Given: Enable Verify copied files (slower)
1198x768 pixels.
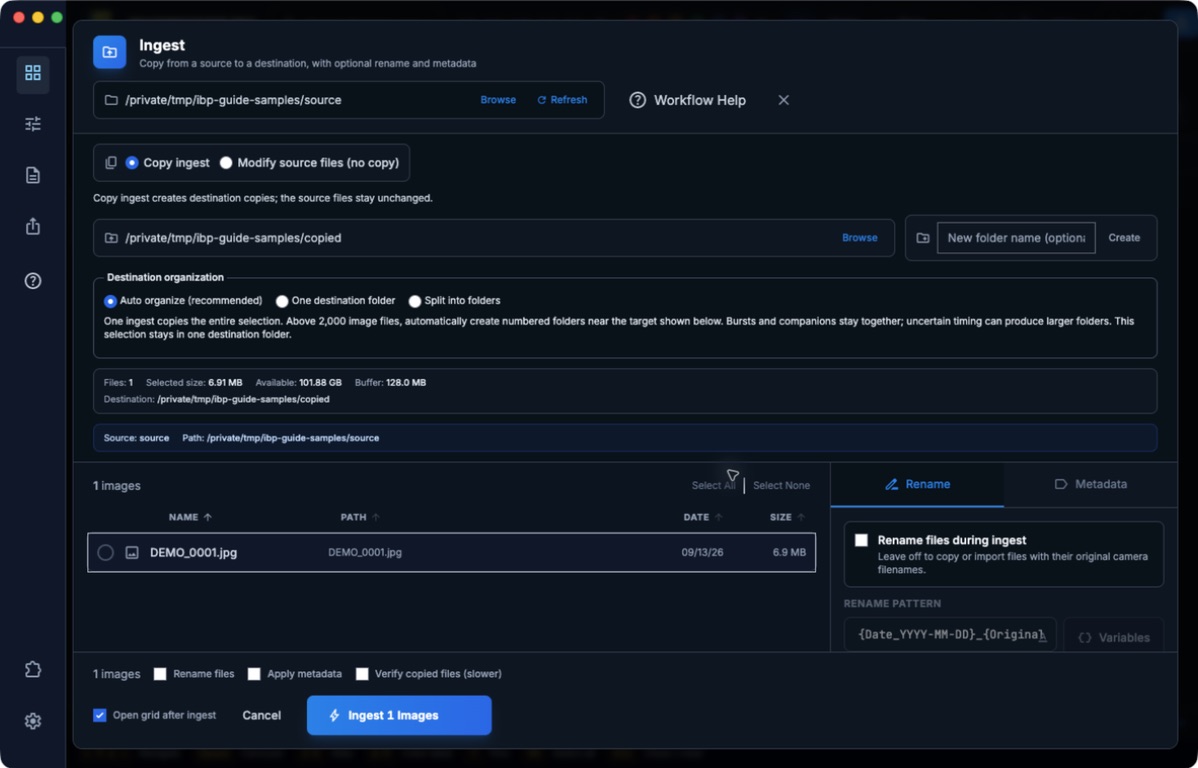Looking at the screenshot, I should [362, 674].
